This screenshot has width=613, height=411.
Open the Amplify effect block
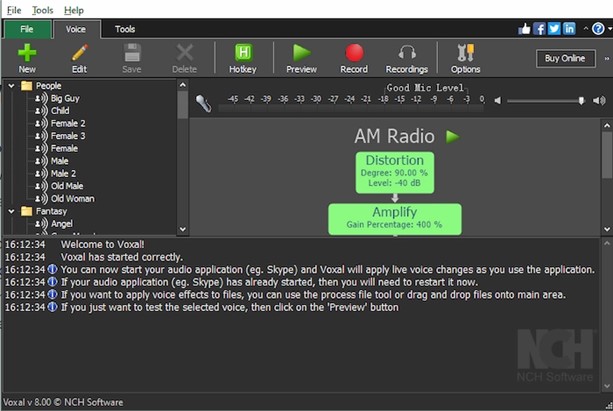pos(395,219)
